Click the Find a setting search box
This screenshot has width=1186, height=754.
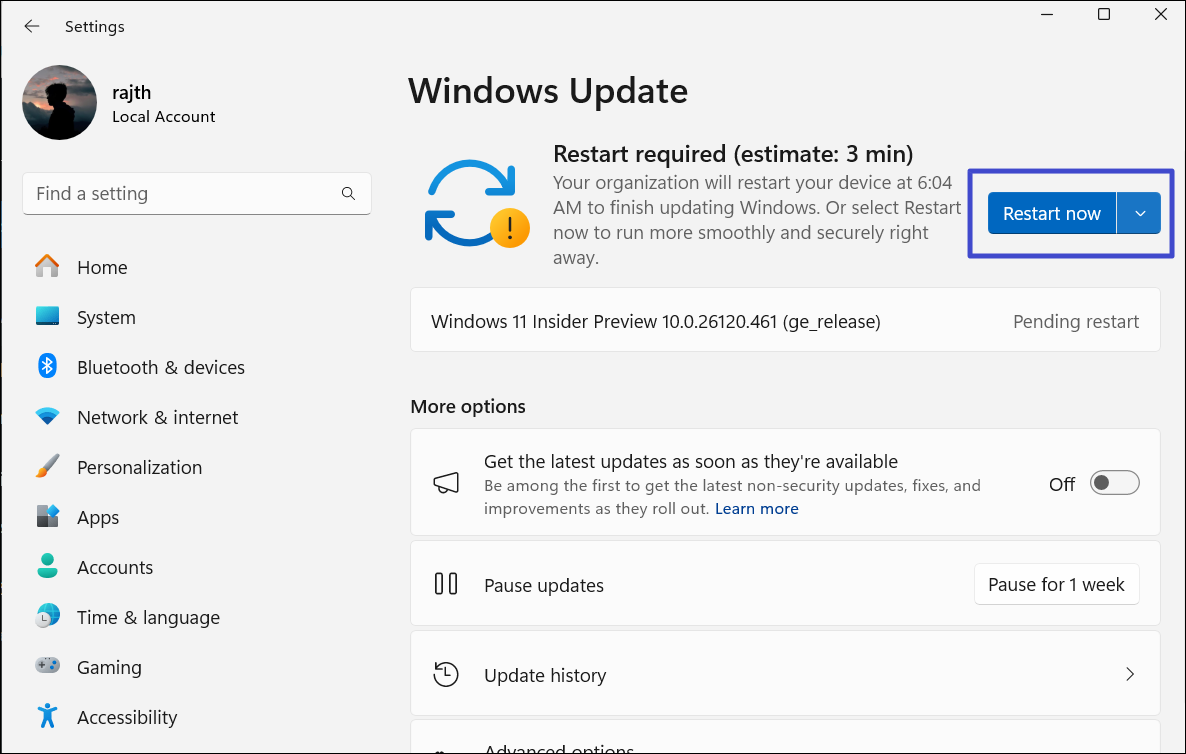pyautogui.click(x=180, y=194)
